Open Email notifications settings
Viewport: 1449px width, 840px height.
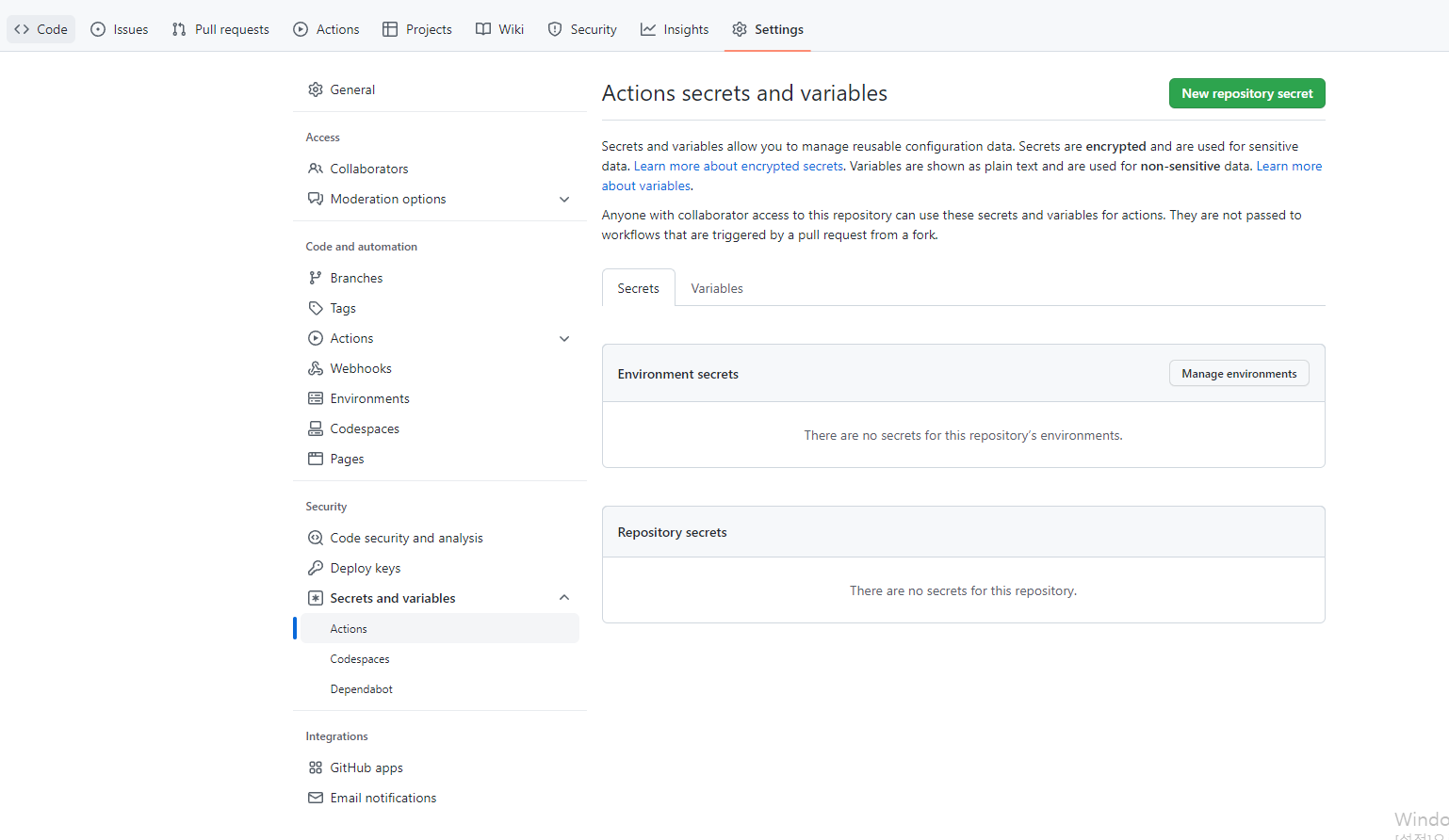pyautogui.click(x=440, y=798)
